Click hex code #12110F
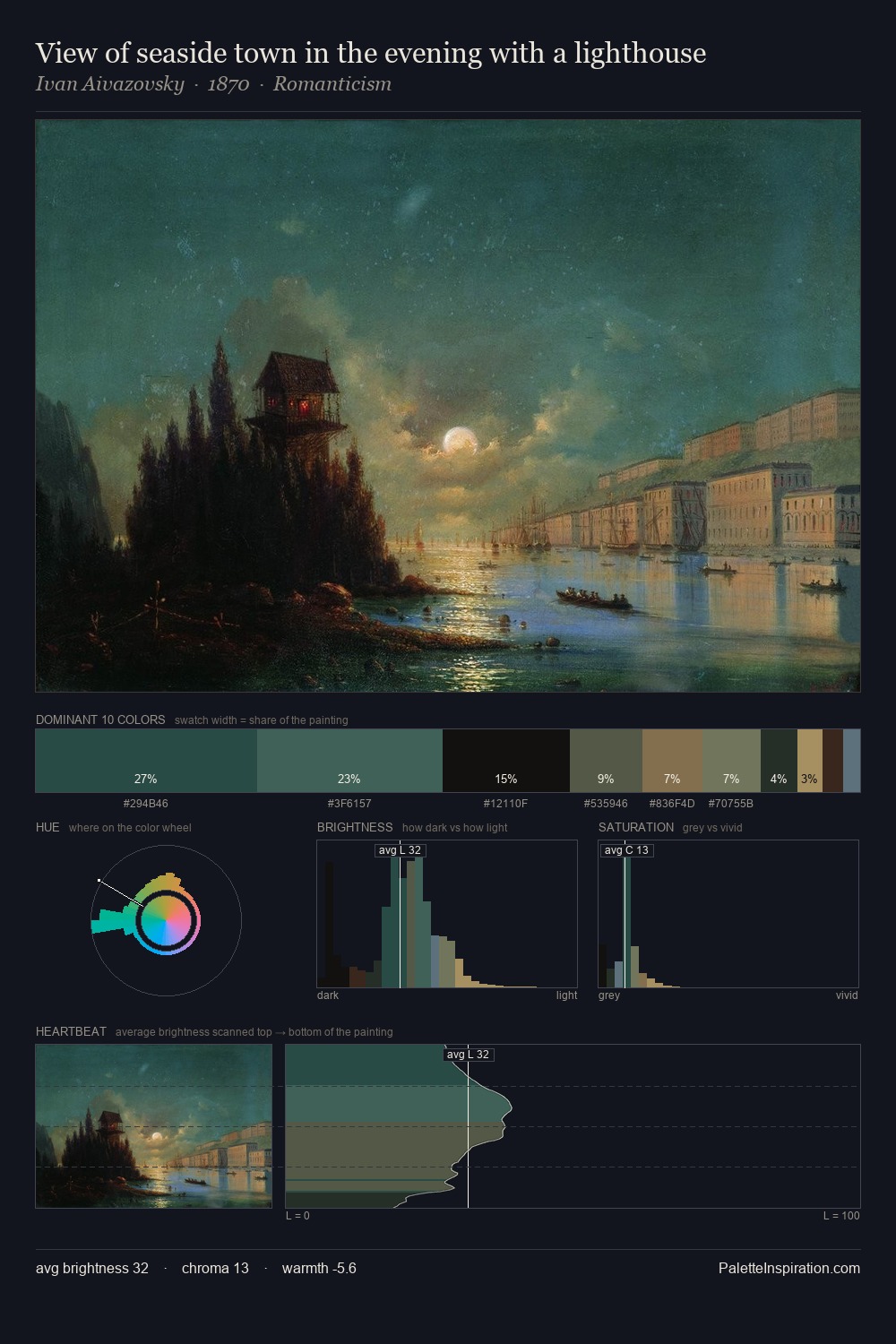This screenshot has height=1344, width=896. click(x=506, y=804)
